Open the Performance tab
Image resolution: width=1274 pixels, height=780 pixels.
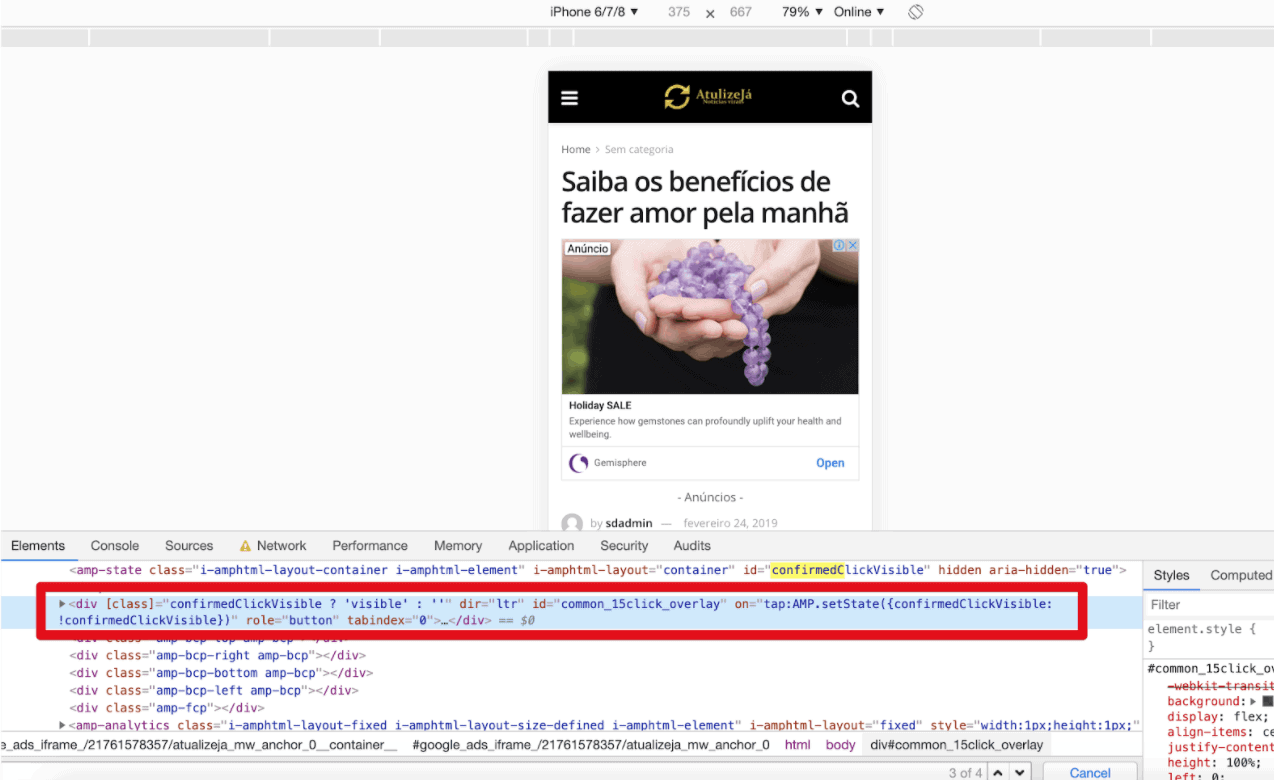(x=370, y=546)
